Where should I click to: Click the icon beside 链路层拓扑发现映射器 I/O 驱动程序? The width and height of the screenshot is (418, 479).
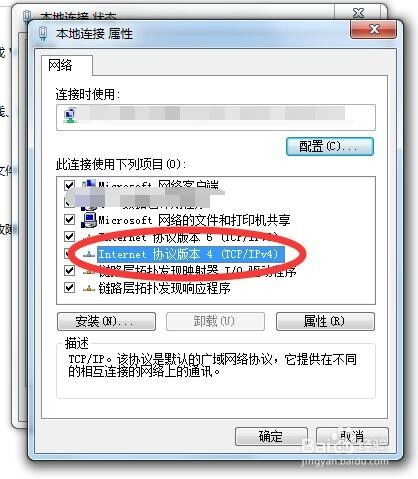coord(89,271)
